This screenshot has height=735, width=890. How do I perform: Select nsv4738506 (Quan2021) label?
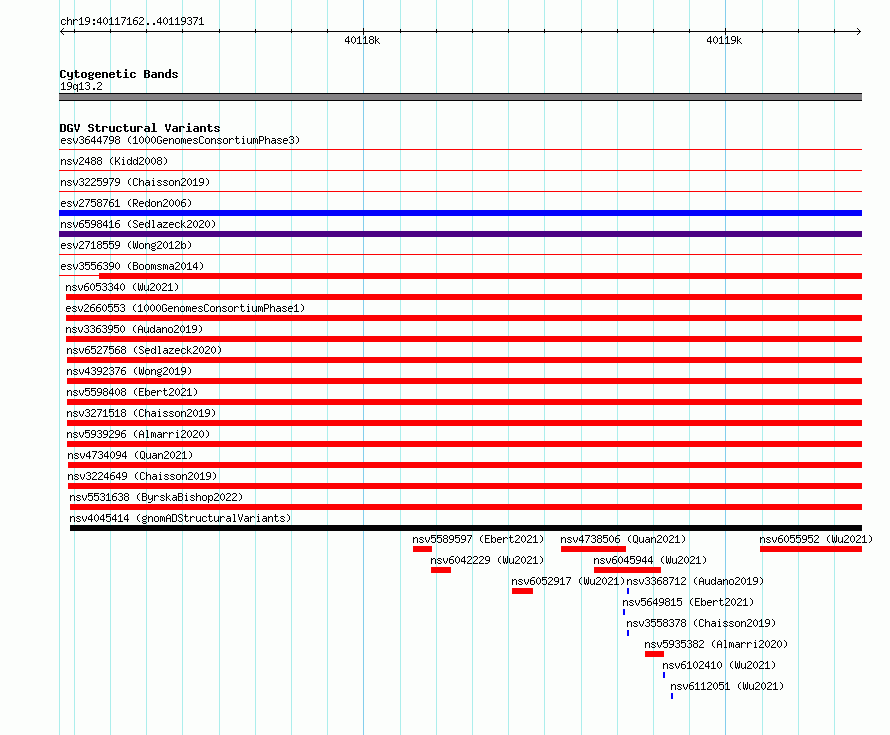(623, 539)
